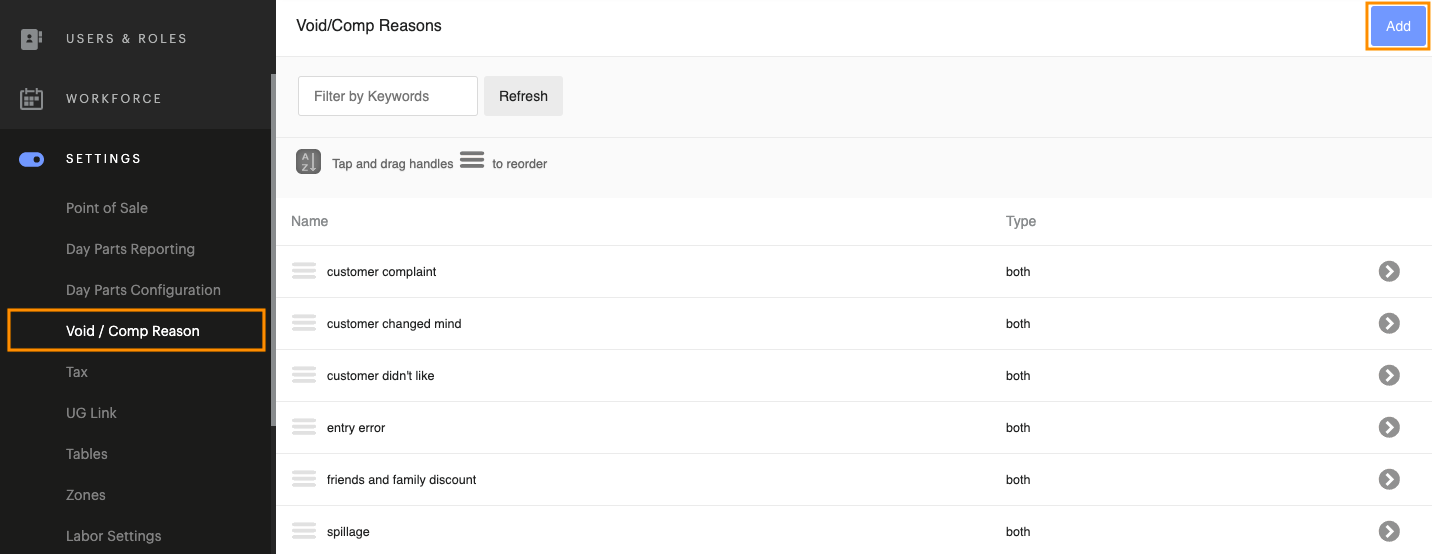Open entry error details with arrow
Screen dimensions: 1432x554
click(x=1388, y=427)
